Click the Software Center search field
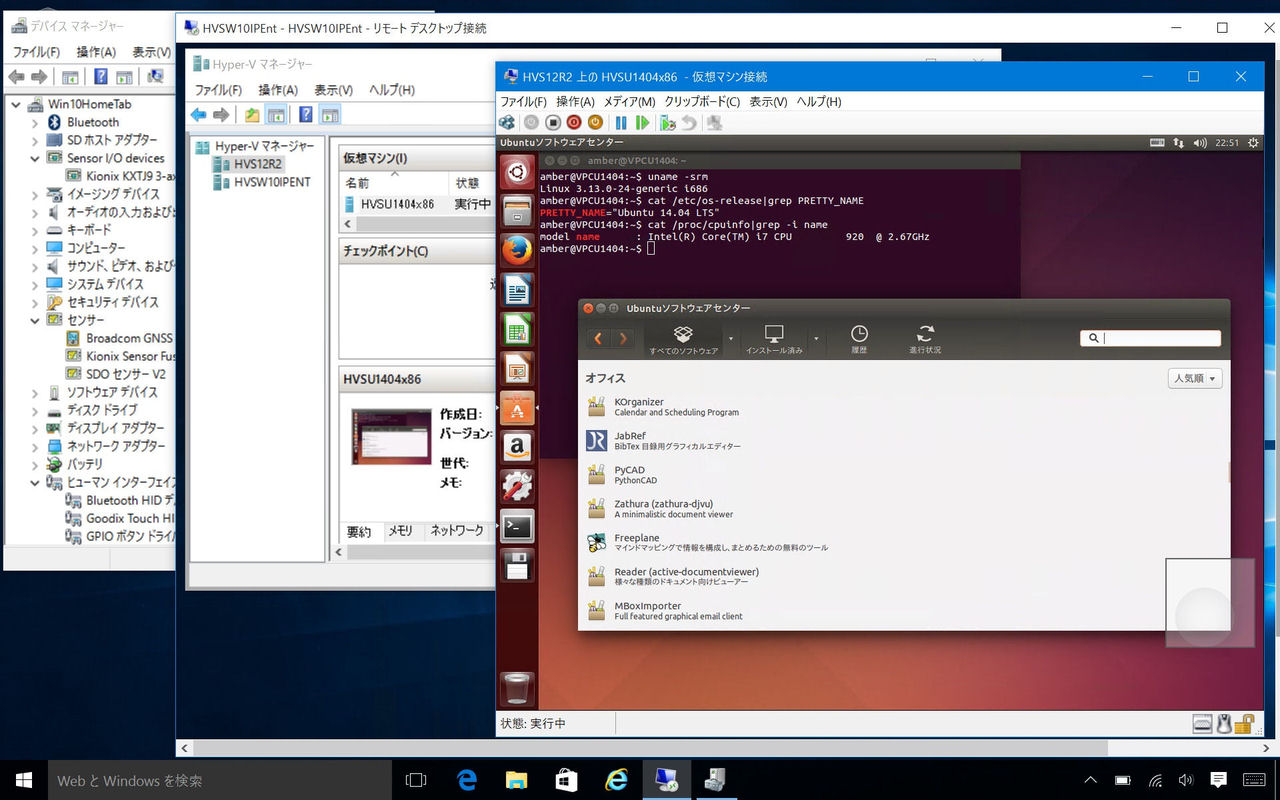1280x800 pixels. pyautogui.click(x=1150, y=338)
